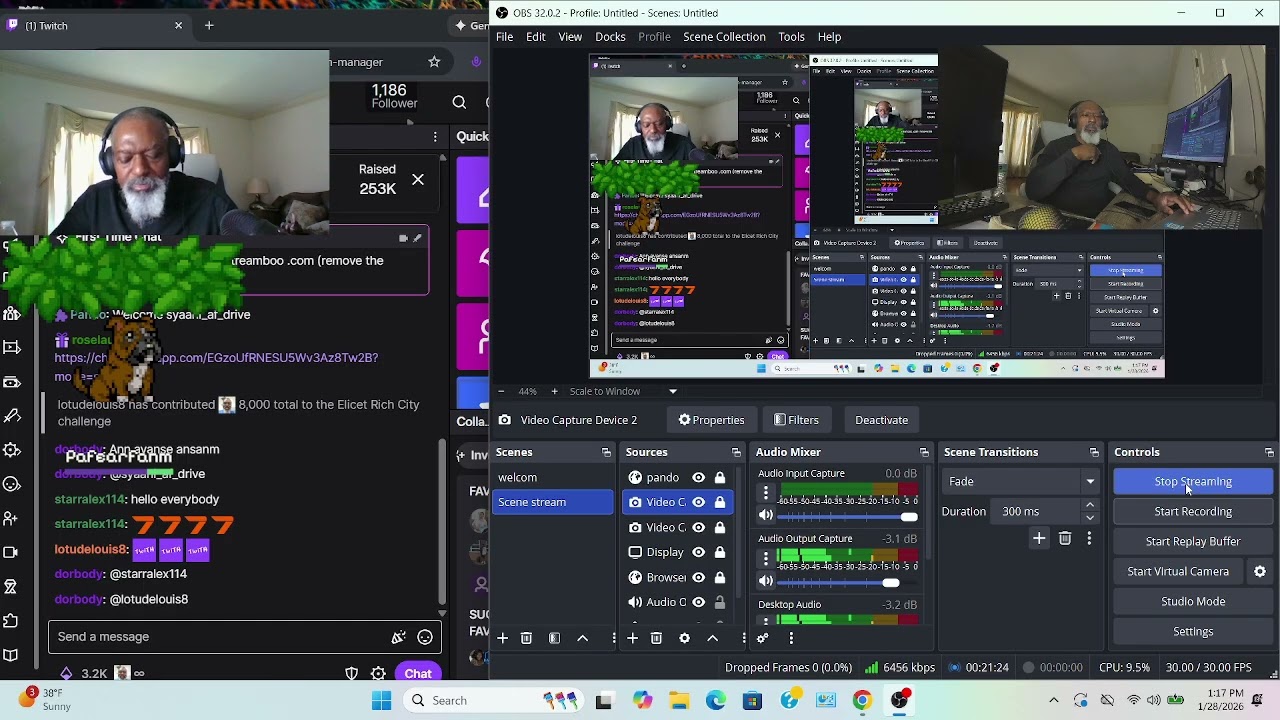Click Start Replay Buffer button

1193,542
